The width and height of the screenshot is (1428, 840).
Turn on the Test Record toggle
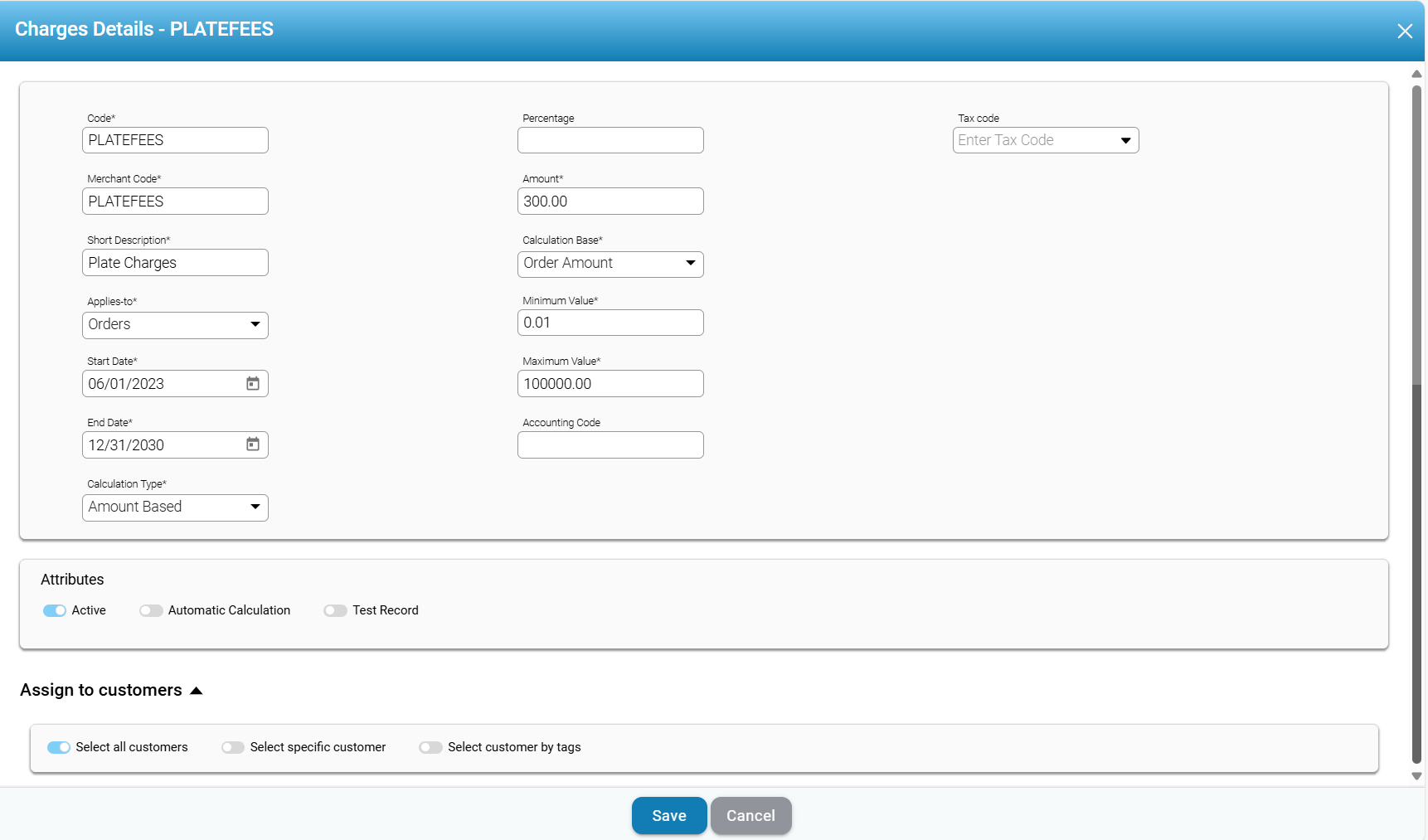[x=335, y=611]
